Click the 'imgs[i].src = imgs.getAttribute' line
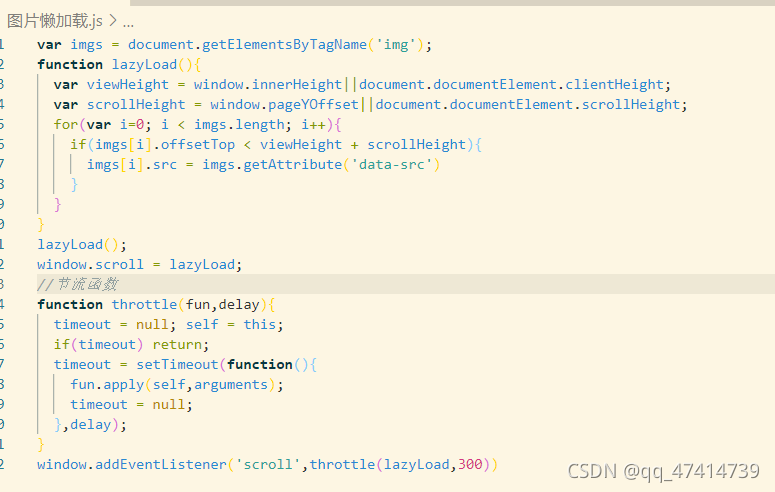Screen dimensions: 775x492 point(263,165)
